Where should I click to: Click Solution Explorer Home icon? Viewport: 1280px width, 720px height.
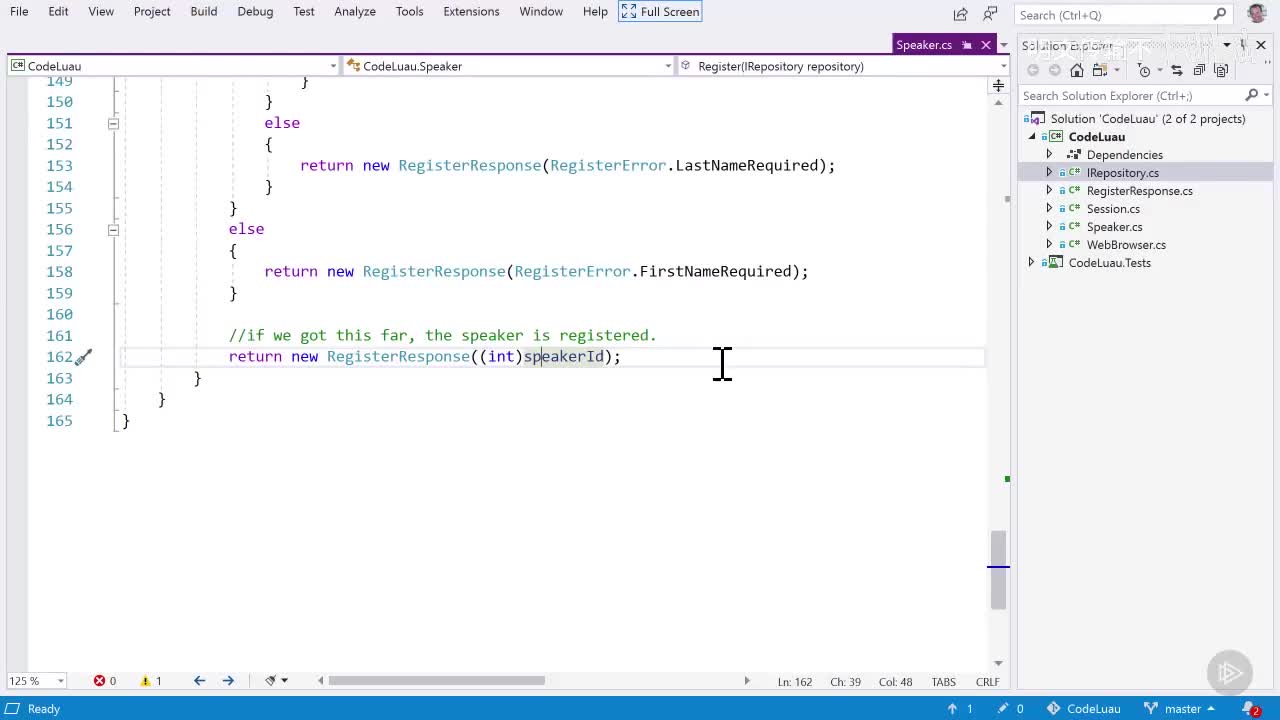1077,70
